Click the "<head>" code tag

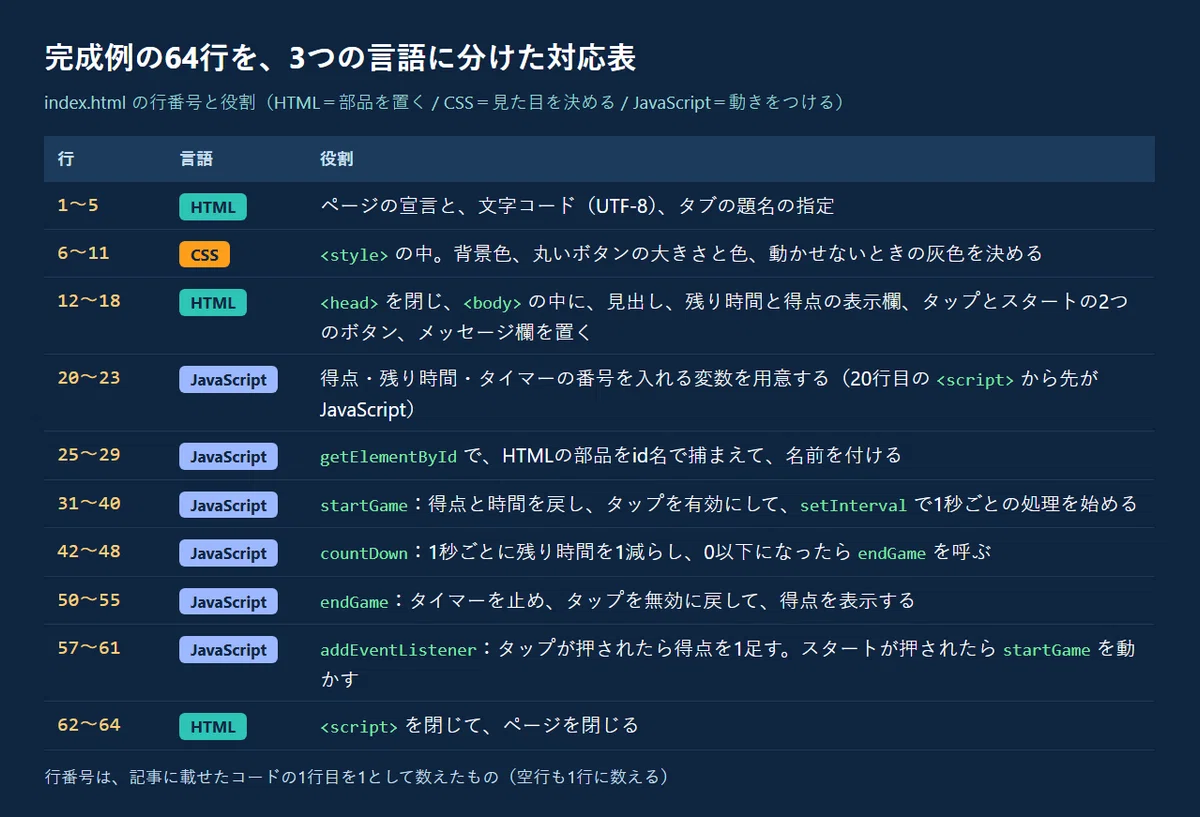349,303
